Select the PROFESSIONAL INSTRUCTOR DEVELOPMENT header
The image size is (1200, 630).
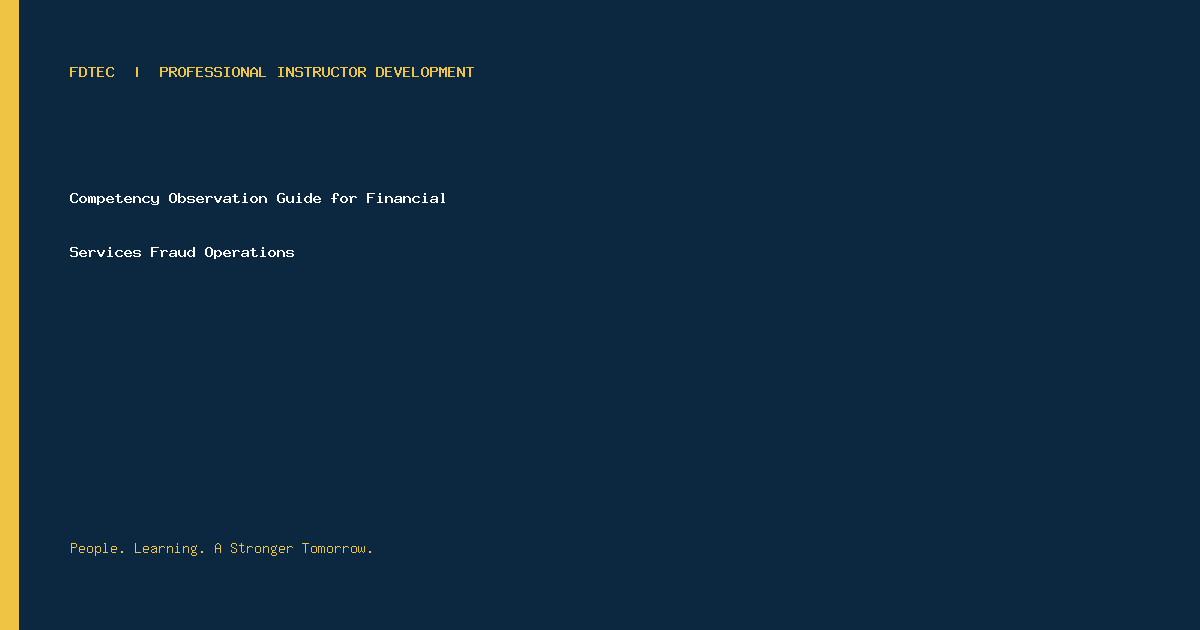(x=316, y=72)
